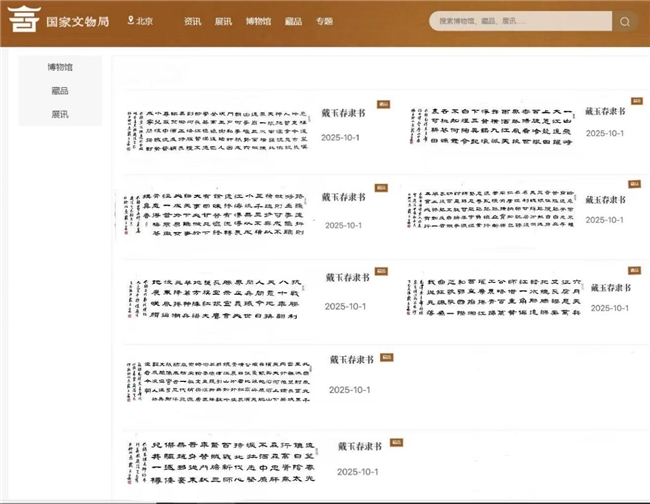Click the 国家文物局 logo icon
Image resolution: width=650 pixels, height=504 pixels.
[17, 21]
